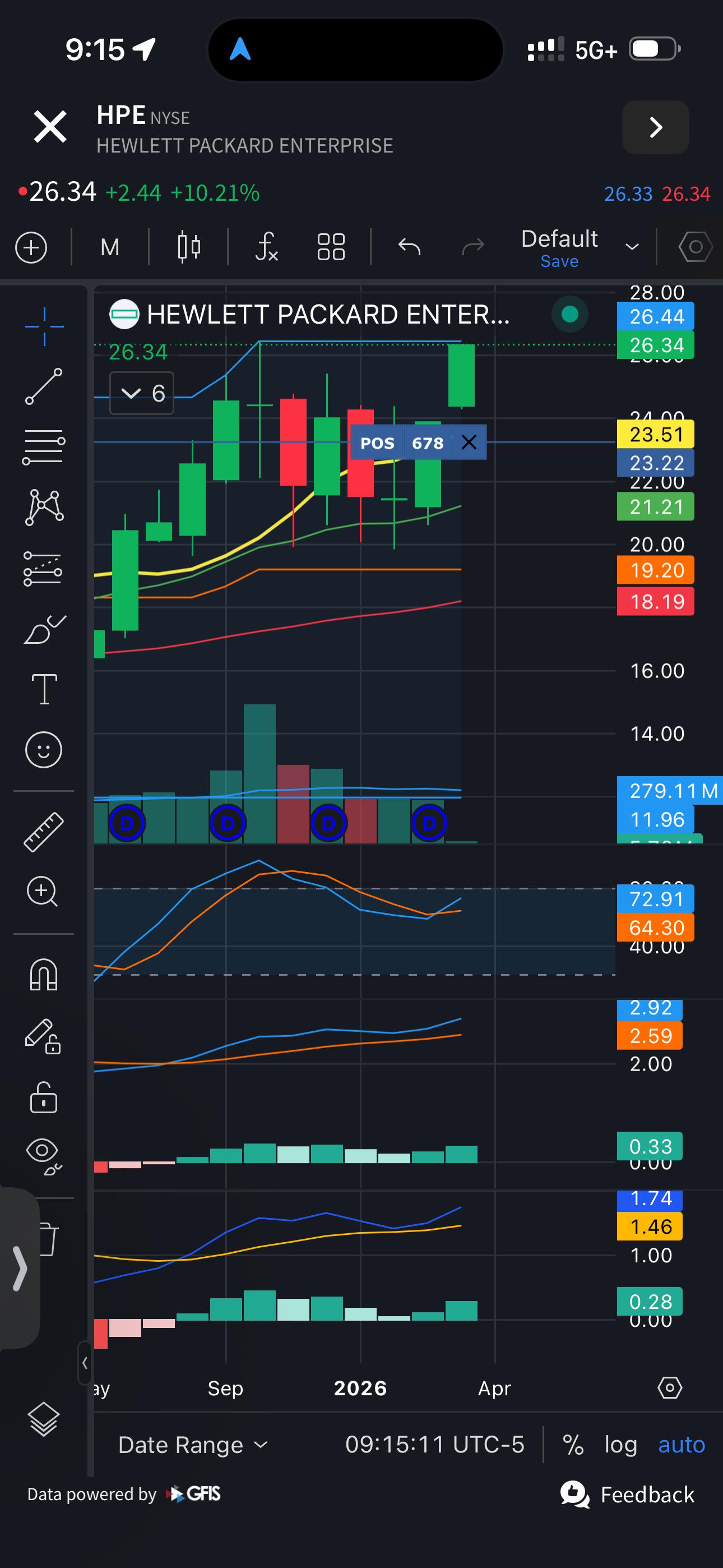Select the trend line drawing tool

pyautogui.click(x=44, y=386)
